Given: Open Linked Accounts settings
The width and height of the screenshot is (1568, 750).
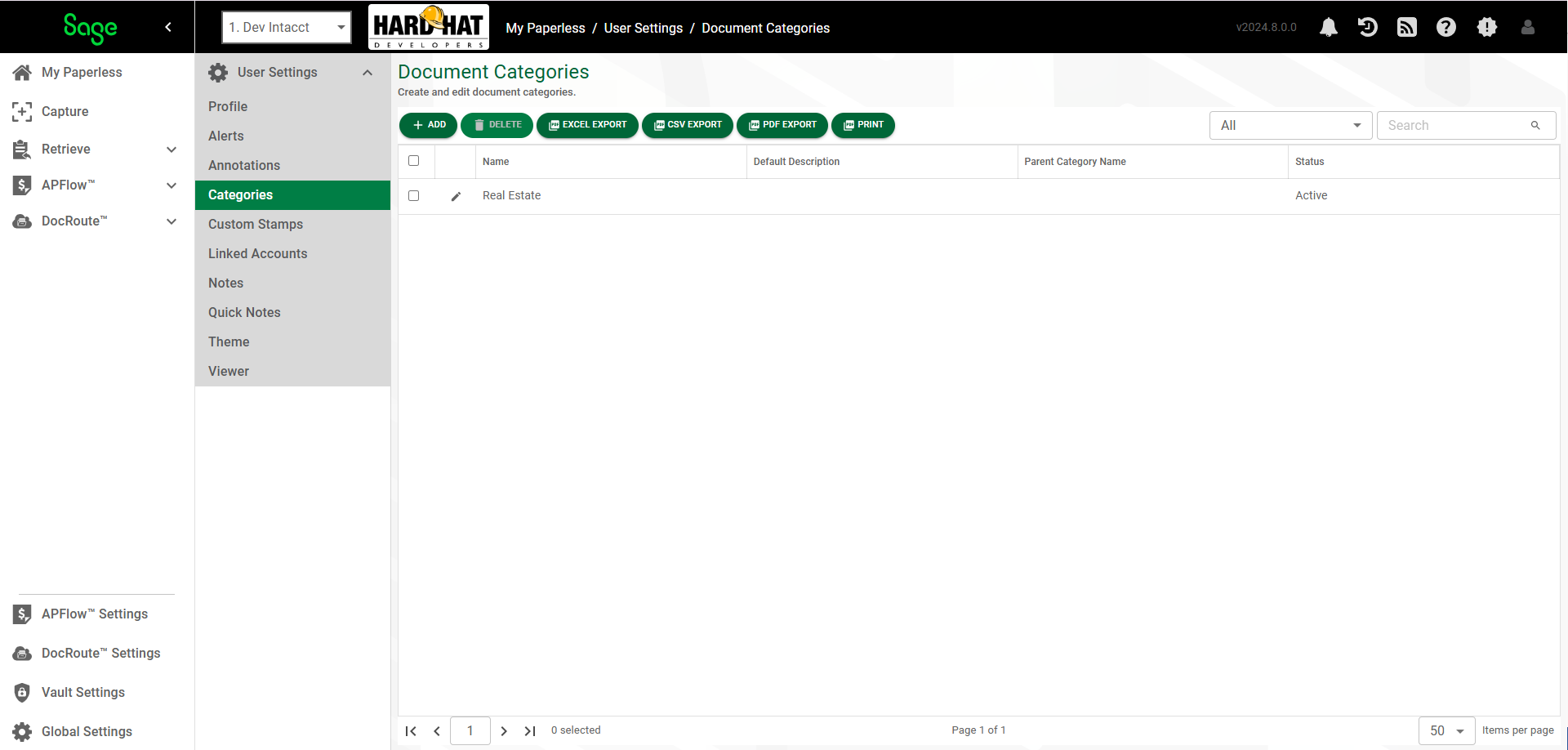Looking at the screenshot, I should click(x=292, y=253).
